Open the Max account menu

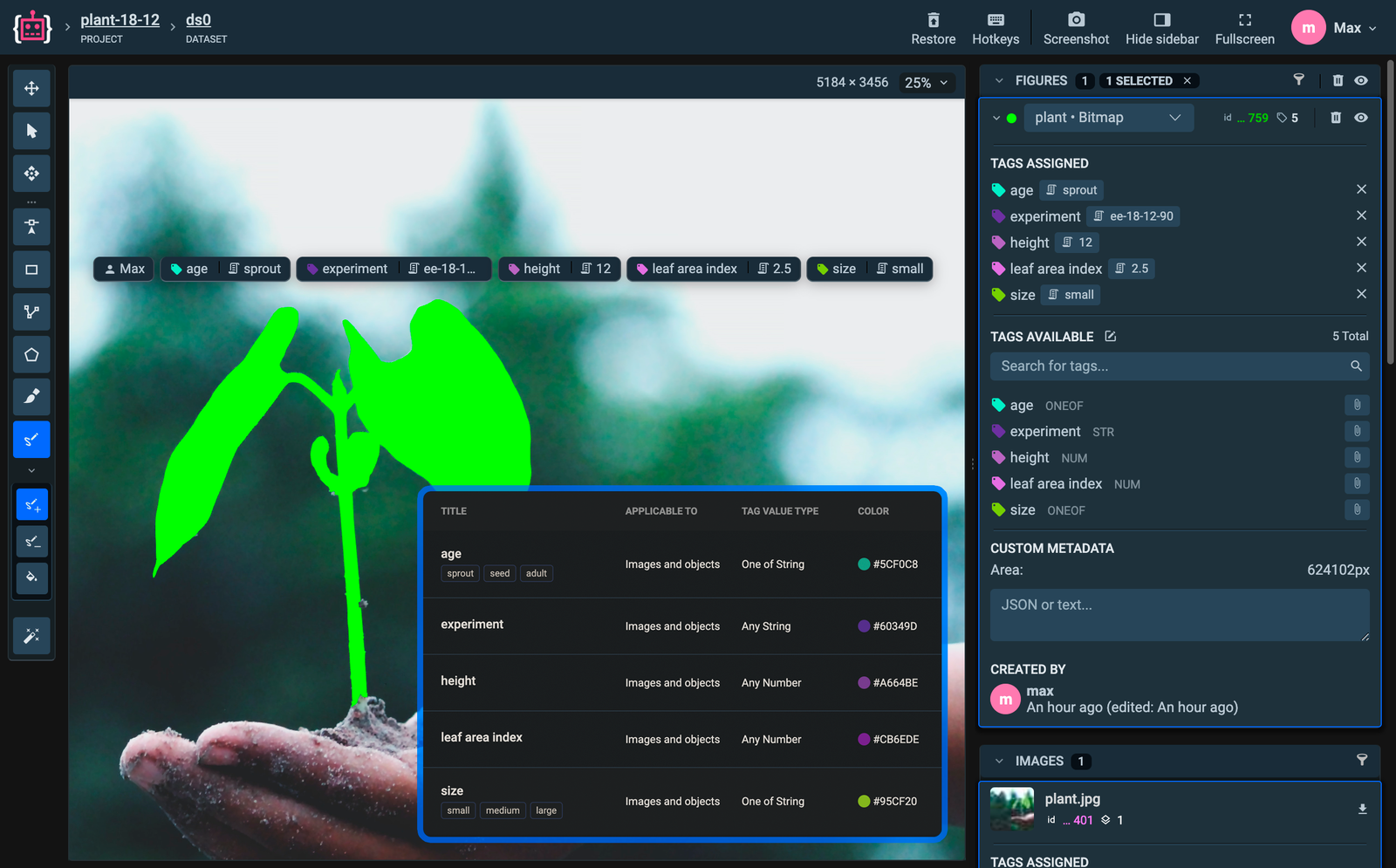pos(1335,27)
